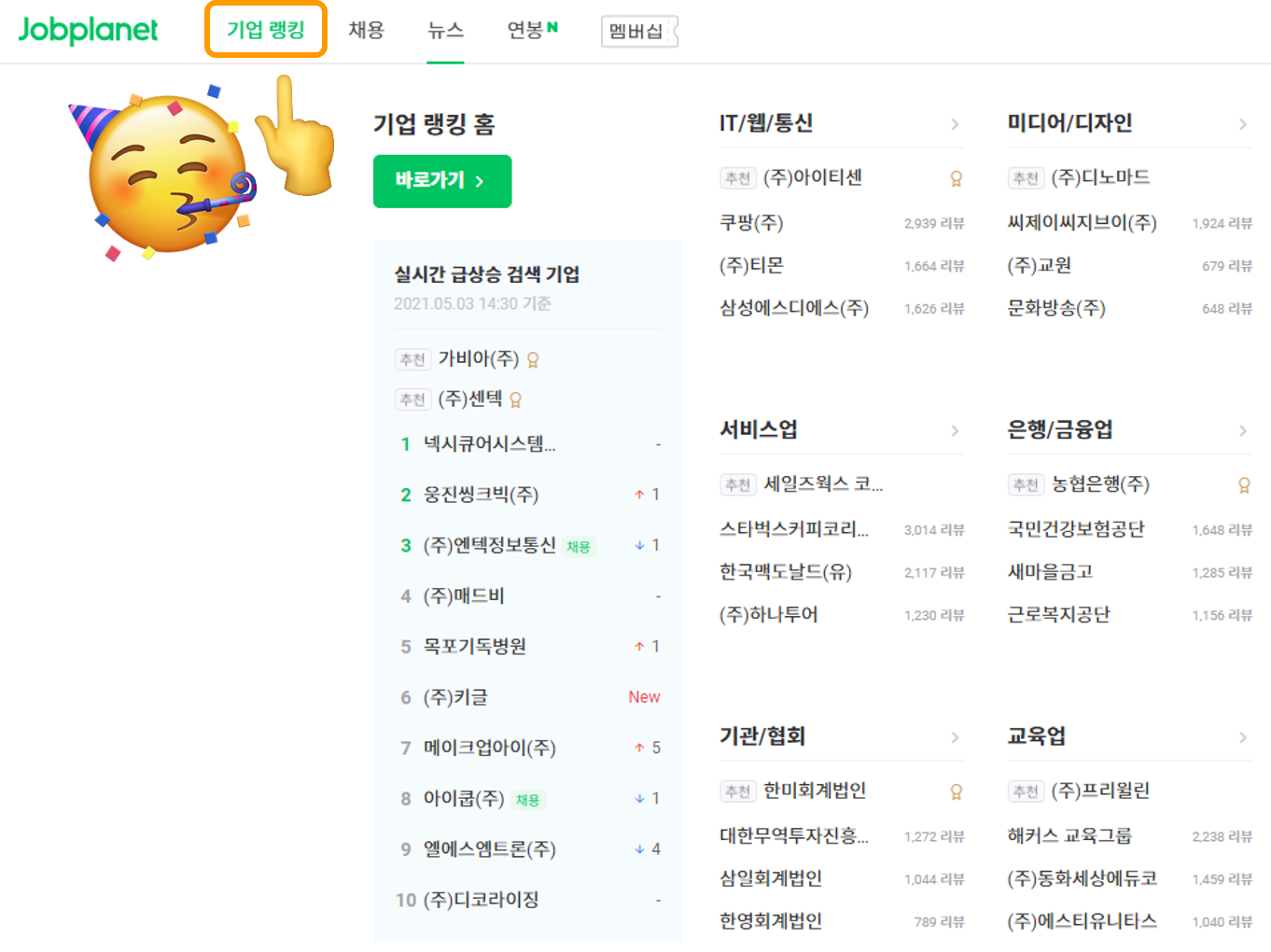Open (주)디노마드 in 미디어/디자인
Image resolution: width=1271 pixels, height=952 pixels.
point(1100,177)
